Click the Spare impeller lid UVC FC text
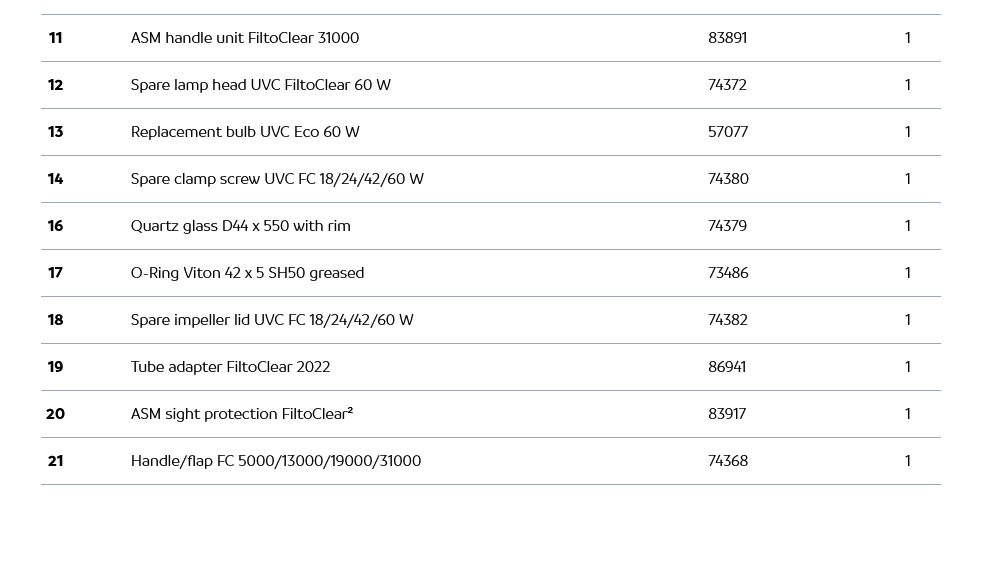This screenshot has height=575, width=987. [x=272, y=320]
